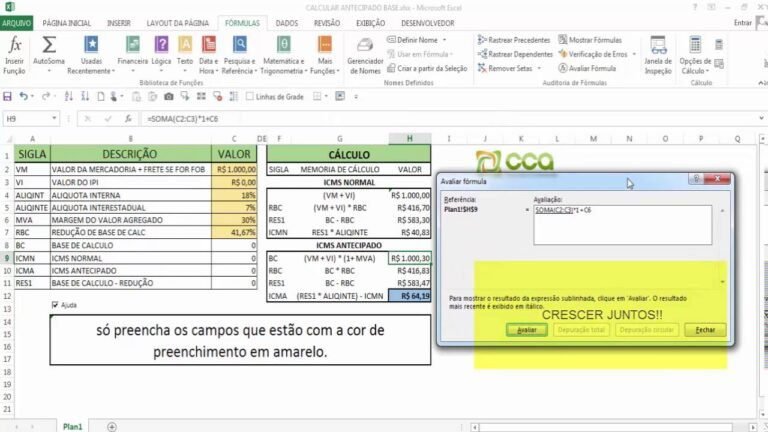
Task: Click the insert function fx button in formula bar
Action: (128, 119)
